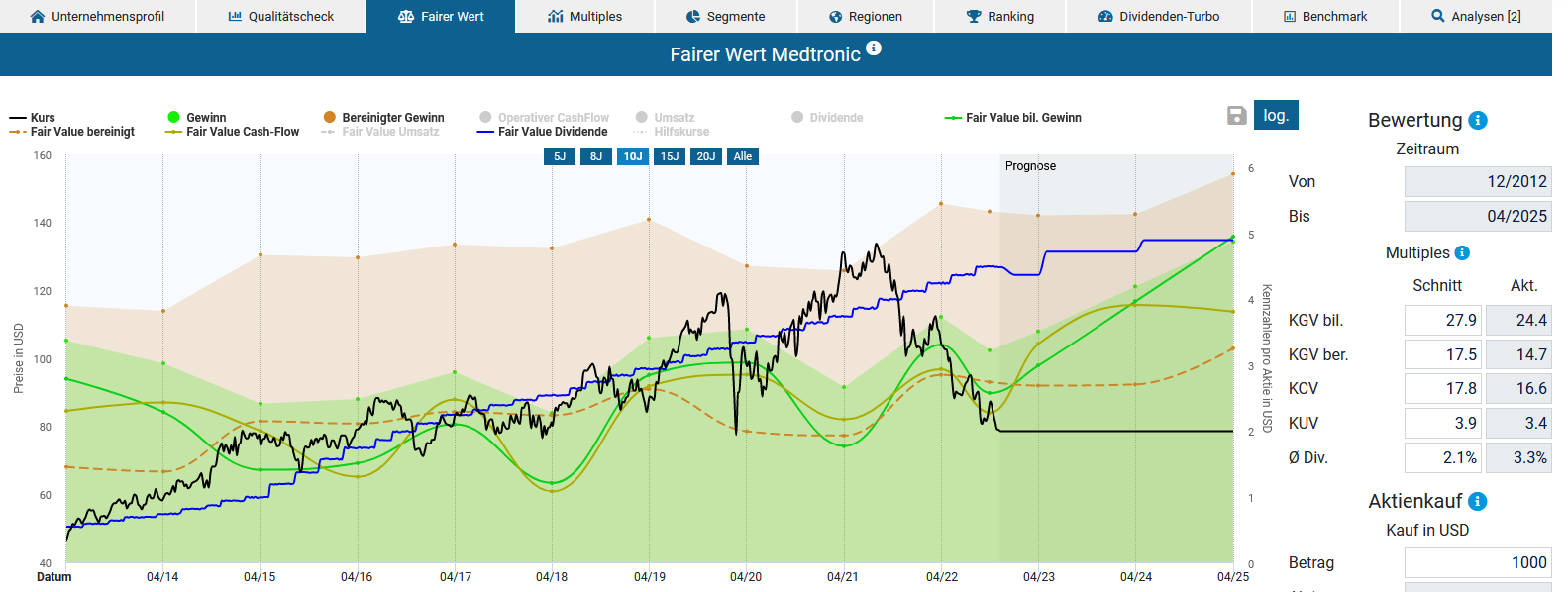The width and height of the screenshot is (1568, 592).
Task: Open the Multiples tab
Action: click(584, 16)
